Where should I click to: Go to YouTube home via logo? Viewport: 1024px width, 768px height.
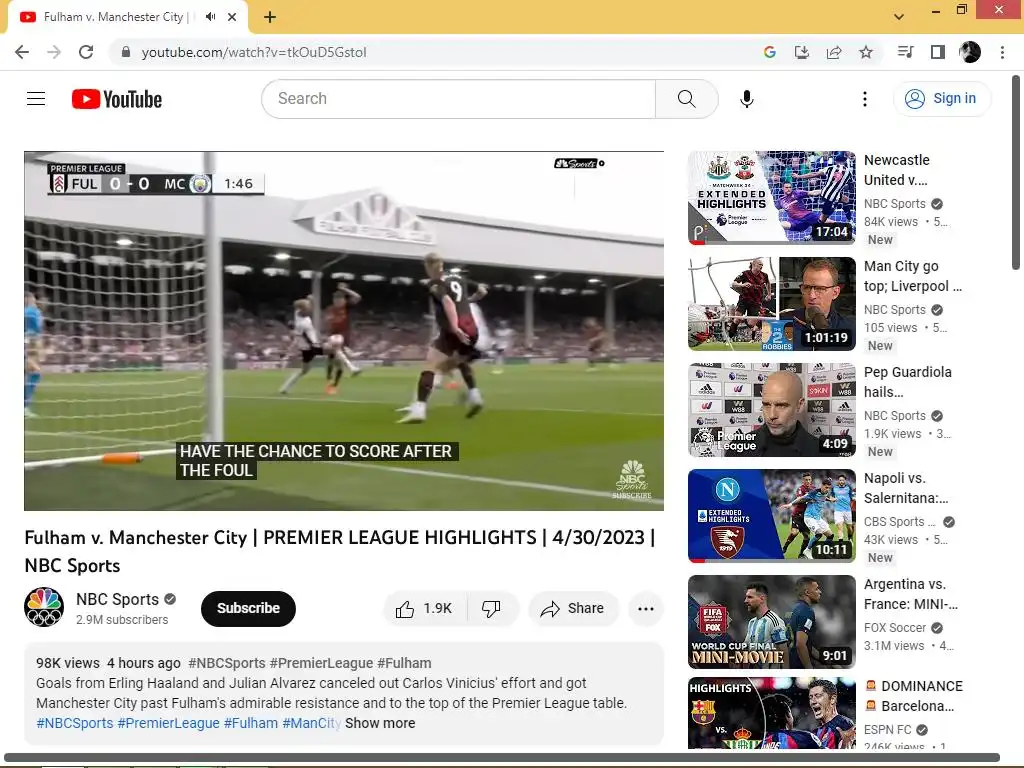click(117, 99)
